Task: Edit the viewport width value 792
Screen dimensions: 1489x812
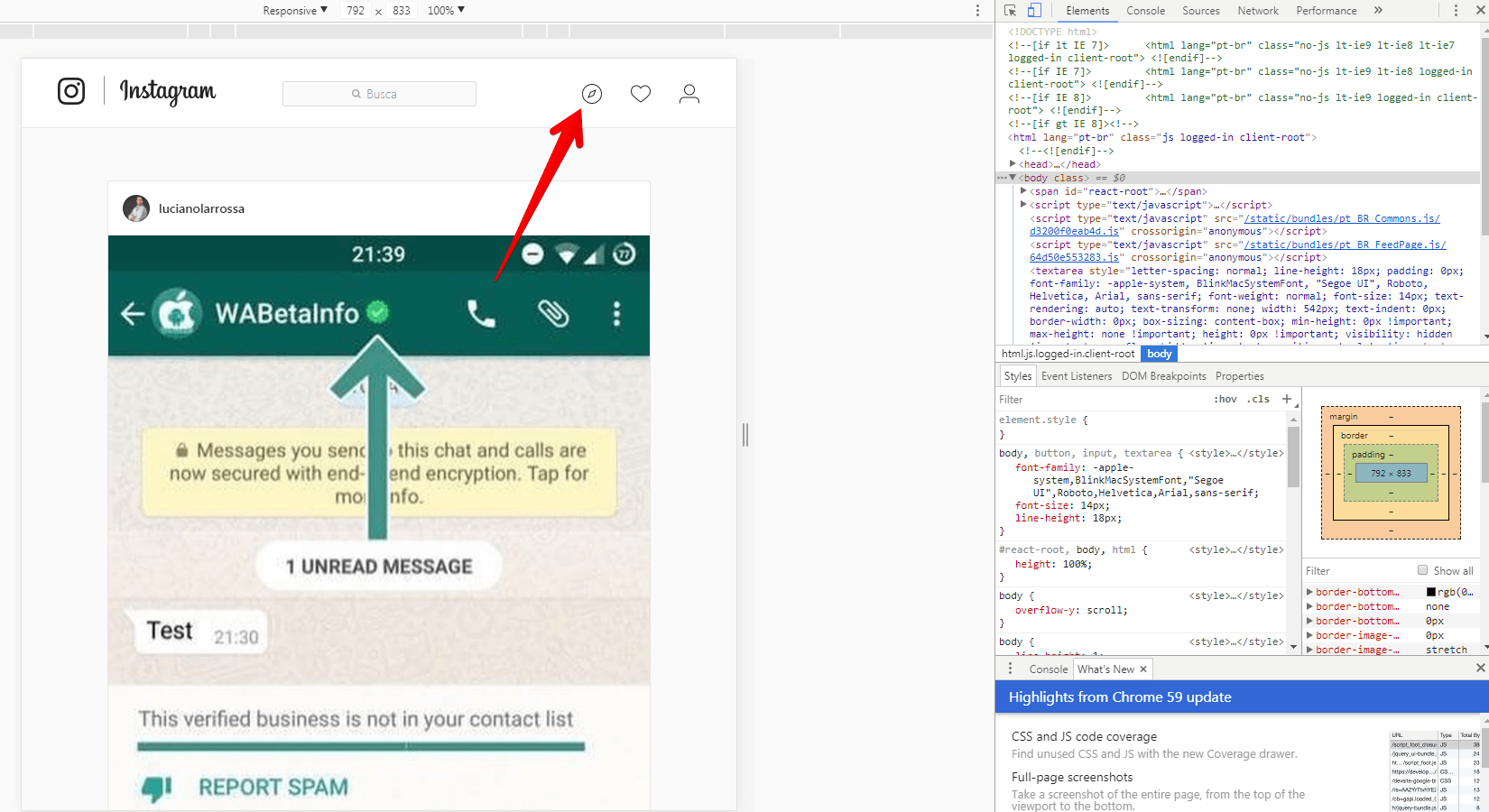Action: pyautogui.click(x=356, y=11)
